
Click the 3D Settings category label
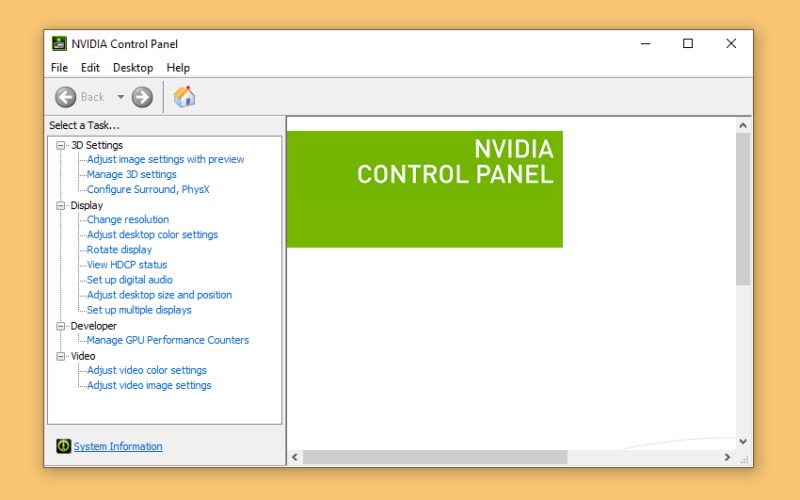(x=97, y=145)
